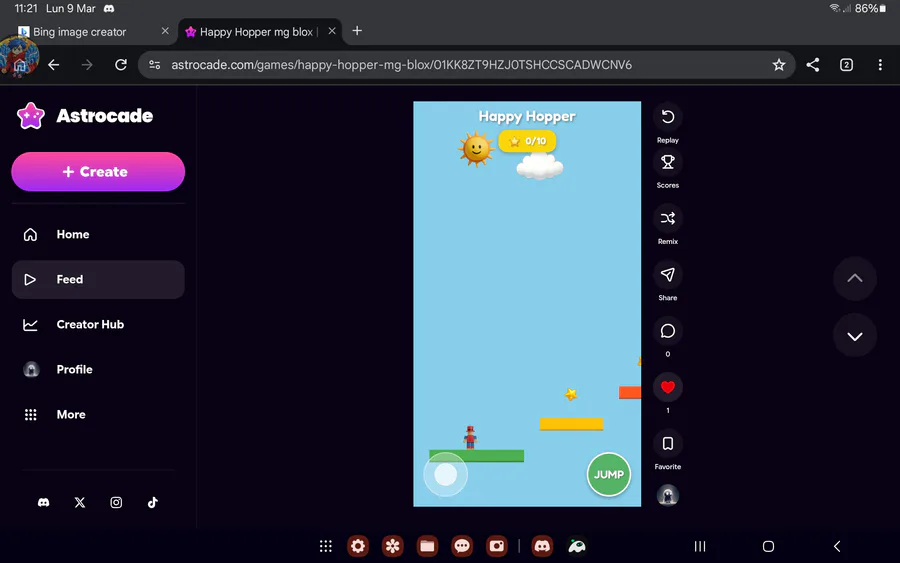900x563 pixels.
Task: Open the TikTok social link
Action: tap(153, 503)
